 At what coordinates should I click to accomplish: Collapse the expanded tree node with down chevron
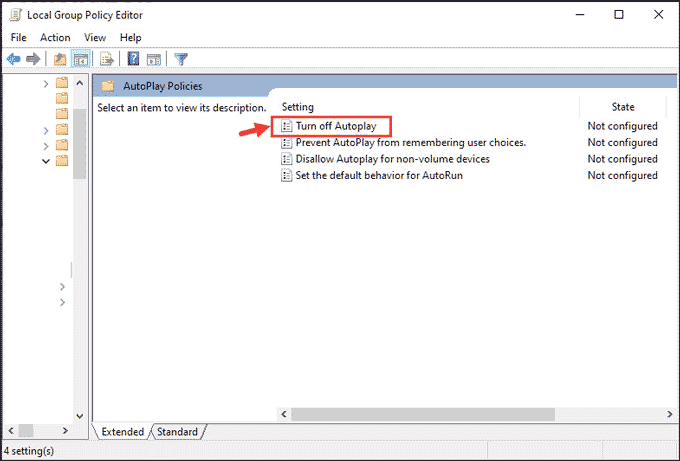click(x=46, y=161)
